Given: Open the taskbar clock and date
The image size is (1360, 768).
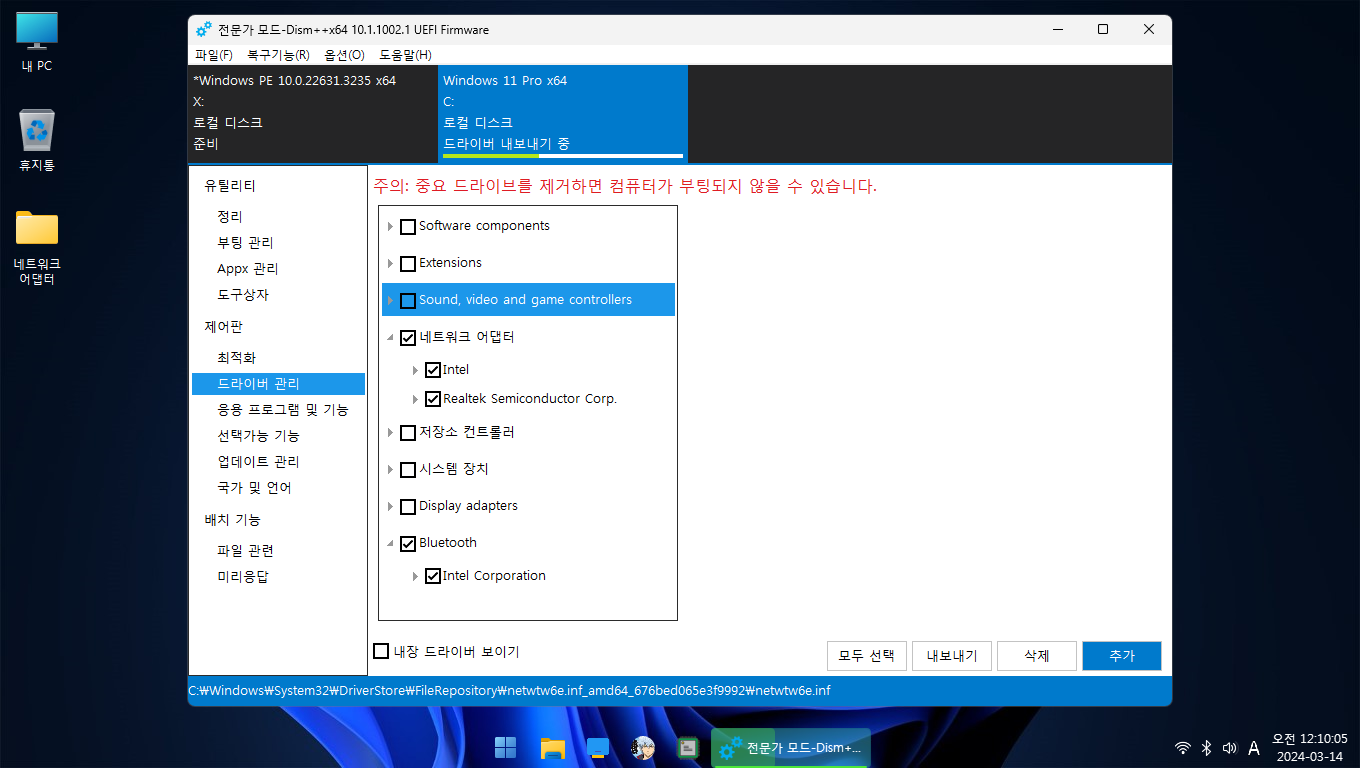Looking at the screenshot, I should pos(1309,747).
